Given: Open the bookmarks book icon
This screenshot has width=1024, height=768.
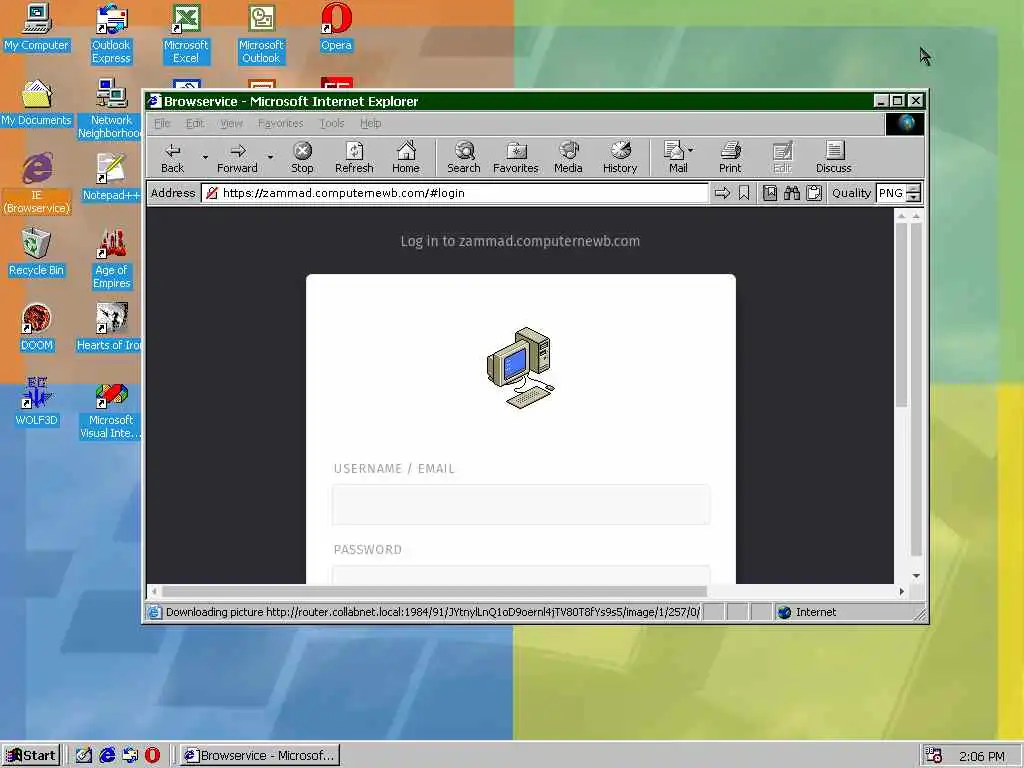Looking at the screenshot, I should pos(770,193).
